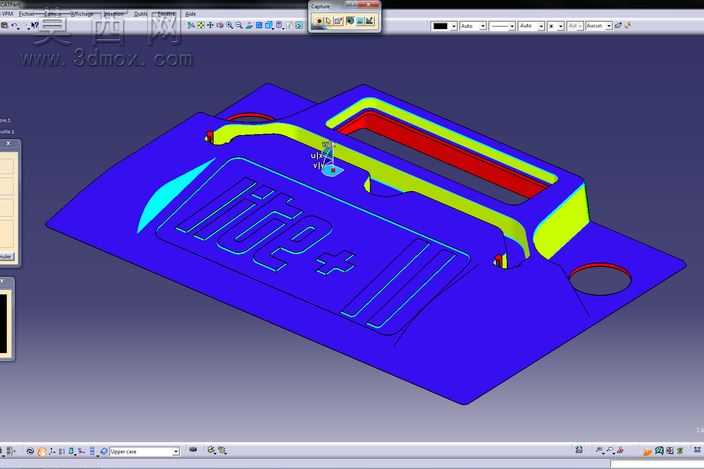Click the Hide/Show icon
This screenshot has height=469, width=704.
coord(289,26)
